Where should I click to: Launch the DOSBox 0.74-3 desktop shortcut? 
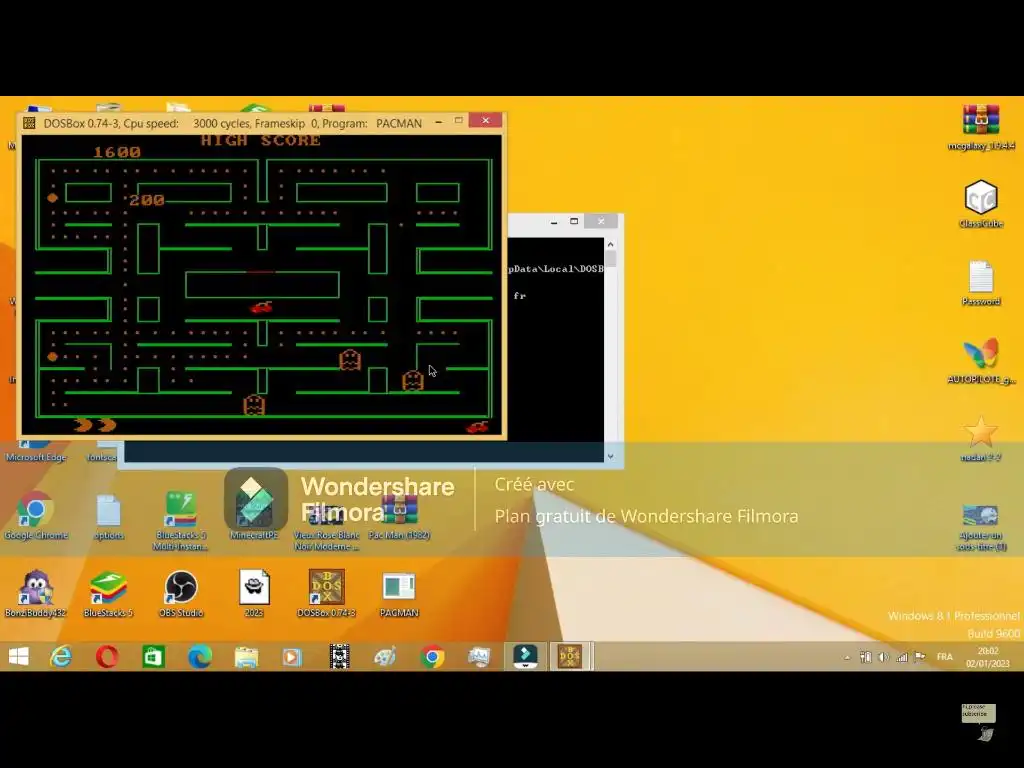(x=327, y=593)
